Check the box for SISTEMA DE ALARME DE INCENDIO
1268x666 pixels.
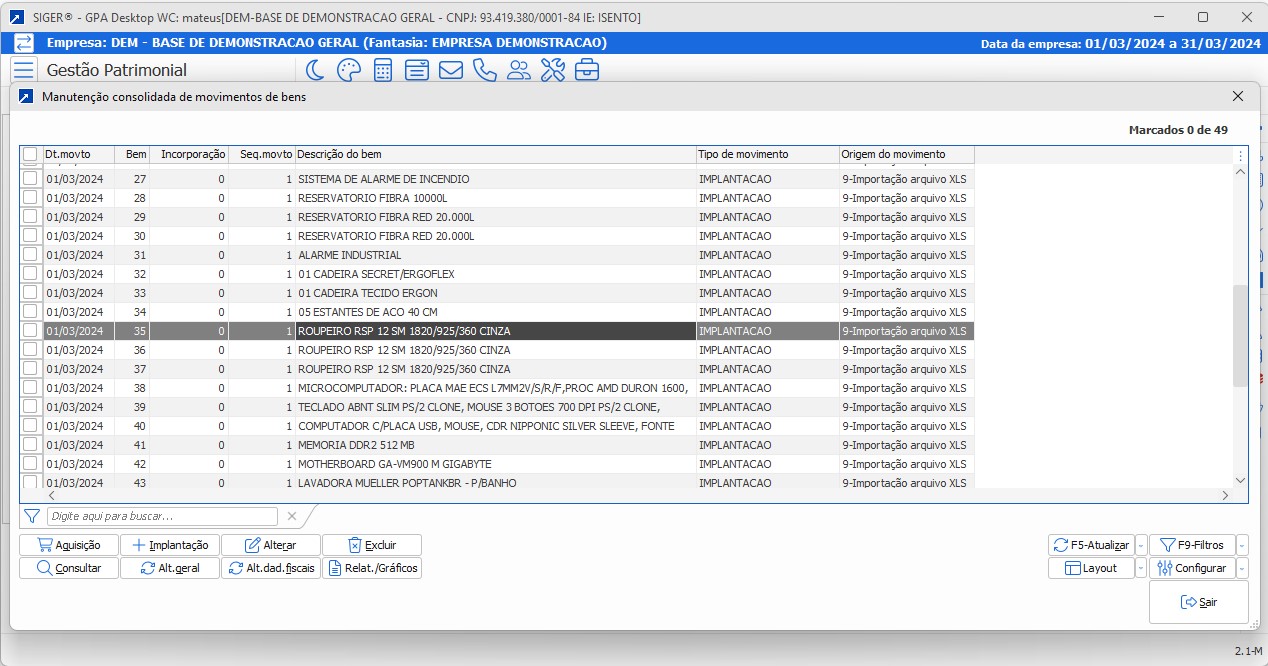tap(30, 179)
